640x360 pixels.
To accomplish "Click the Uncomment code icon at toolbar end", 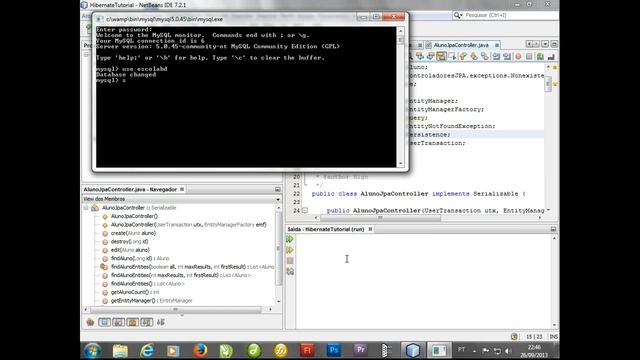I will 551,56.
